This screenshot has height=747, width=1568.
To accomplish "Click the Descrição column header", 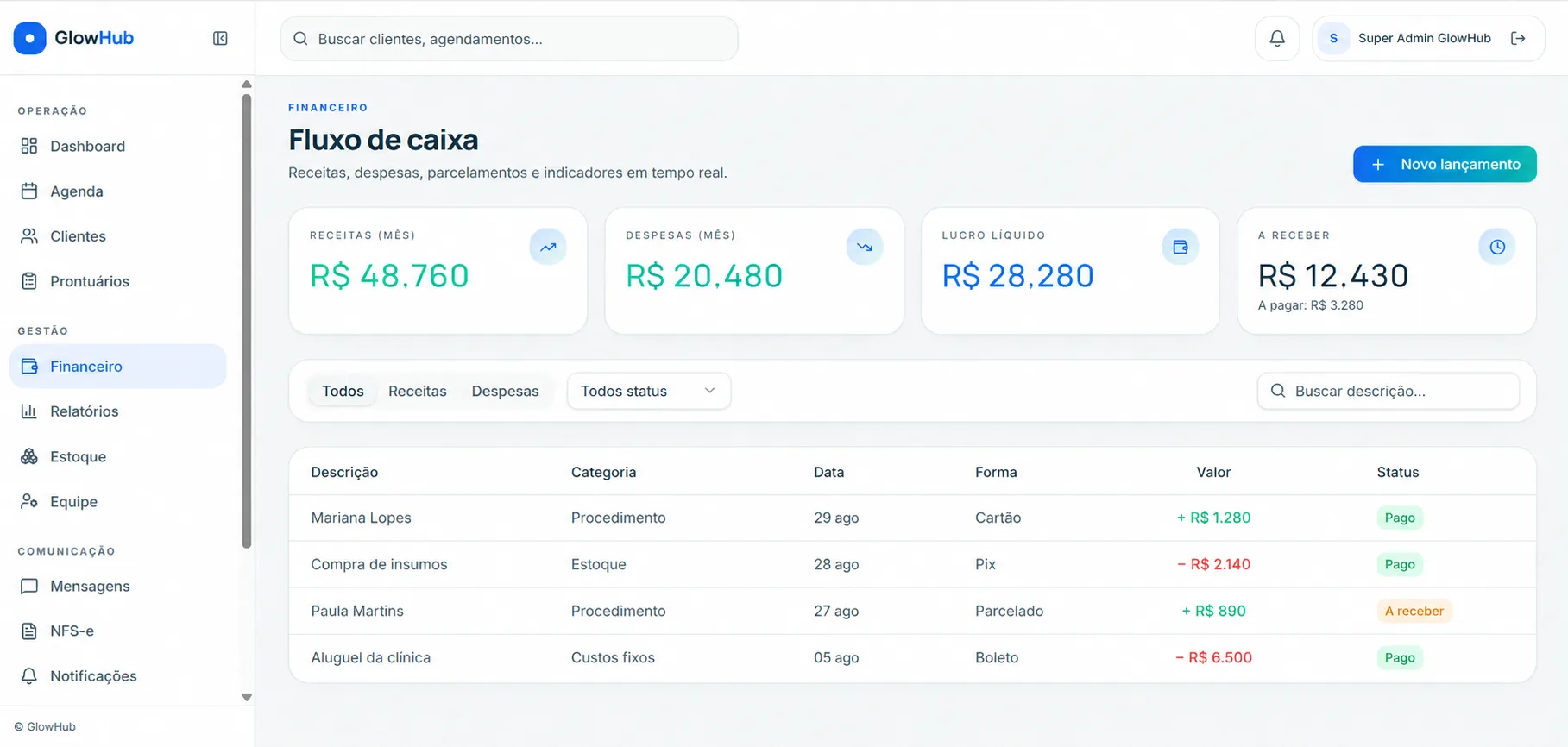I will click(x=344, y=472).
